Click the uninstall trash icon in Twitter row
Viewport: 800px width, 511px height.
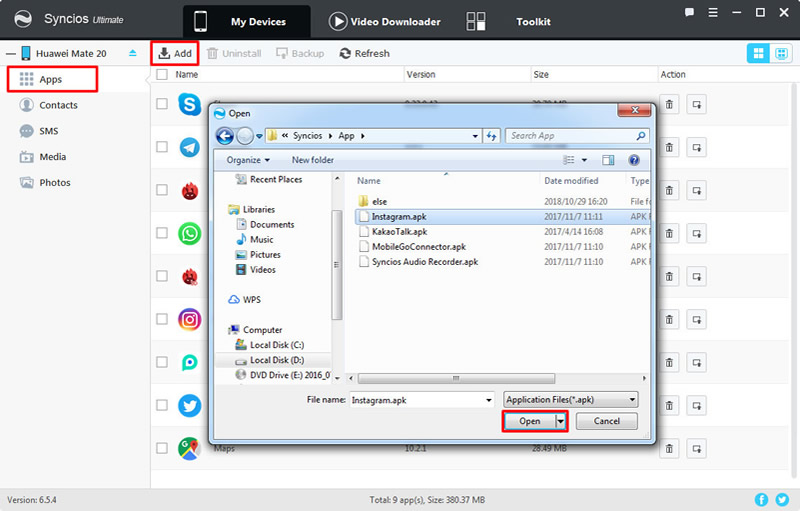(669, 406)
